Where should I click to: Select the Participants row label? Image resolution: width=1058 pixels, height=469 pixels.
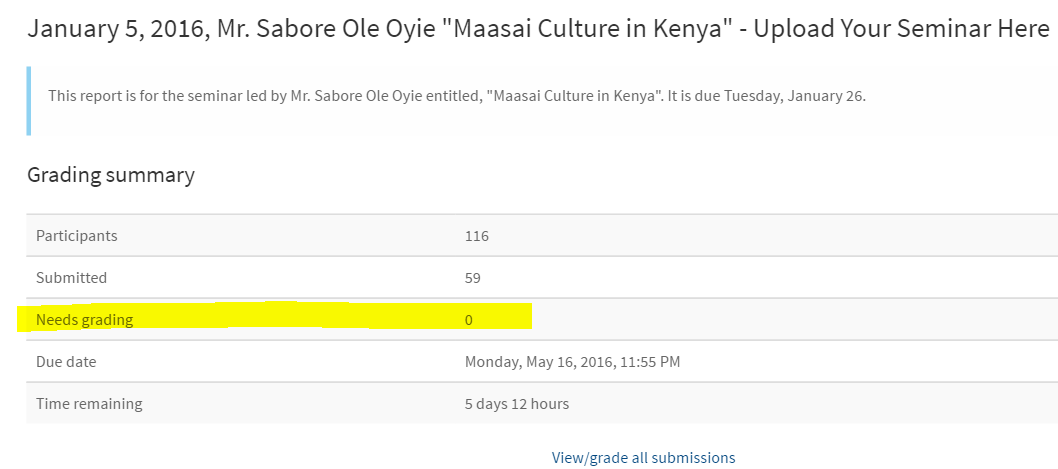point(77,236)
